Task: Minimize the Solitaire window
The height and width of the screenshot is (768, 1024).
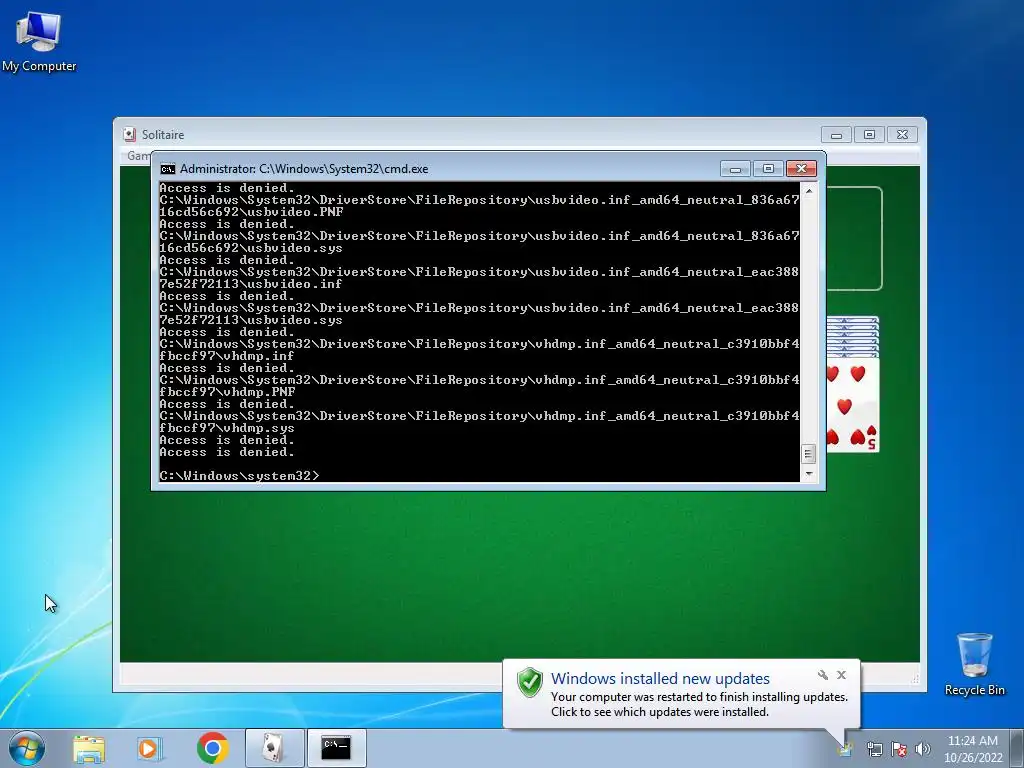Action: [836, 135]
